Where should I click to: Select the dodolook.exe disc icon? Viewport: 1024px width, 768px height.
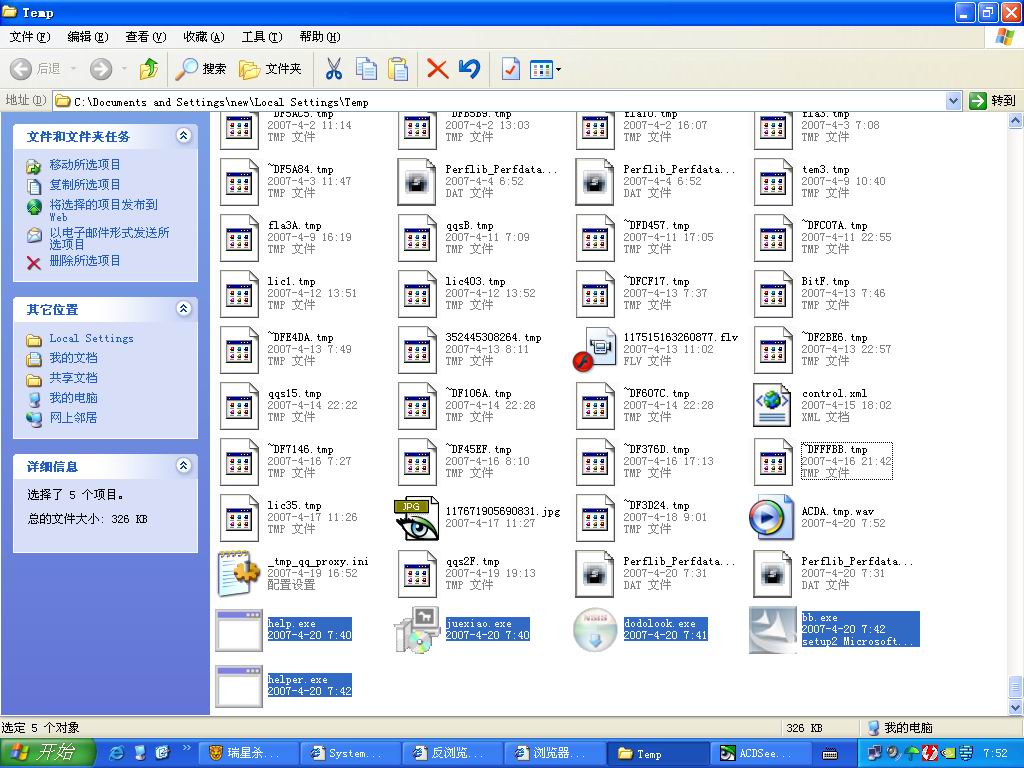[595, 630]
